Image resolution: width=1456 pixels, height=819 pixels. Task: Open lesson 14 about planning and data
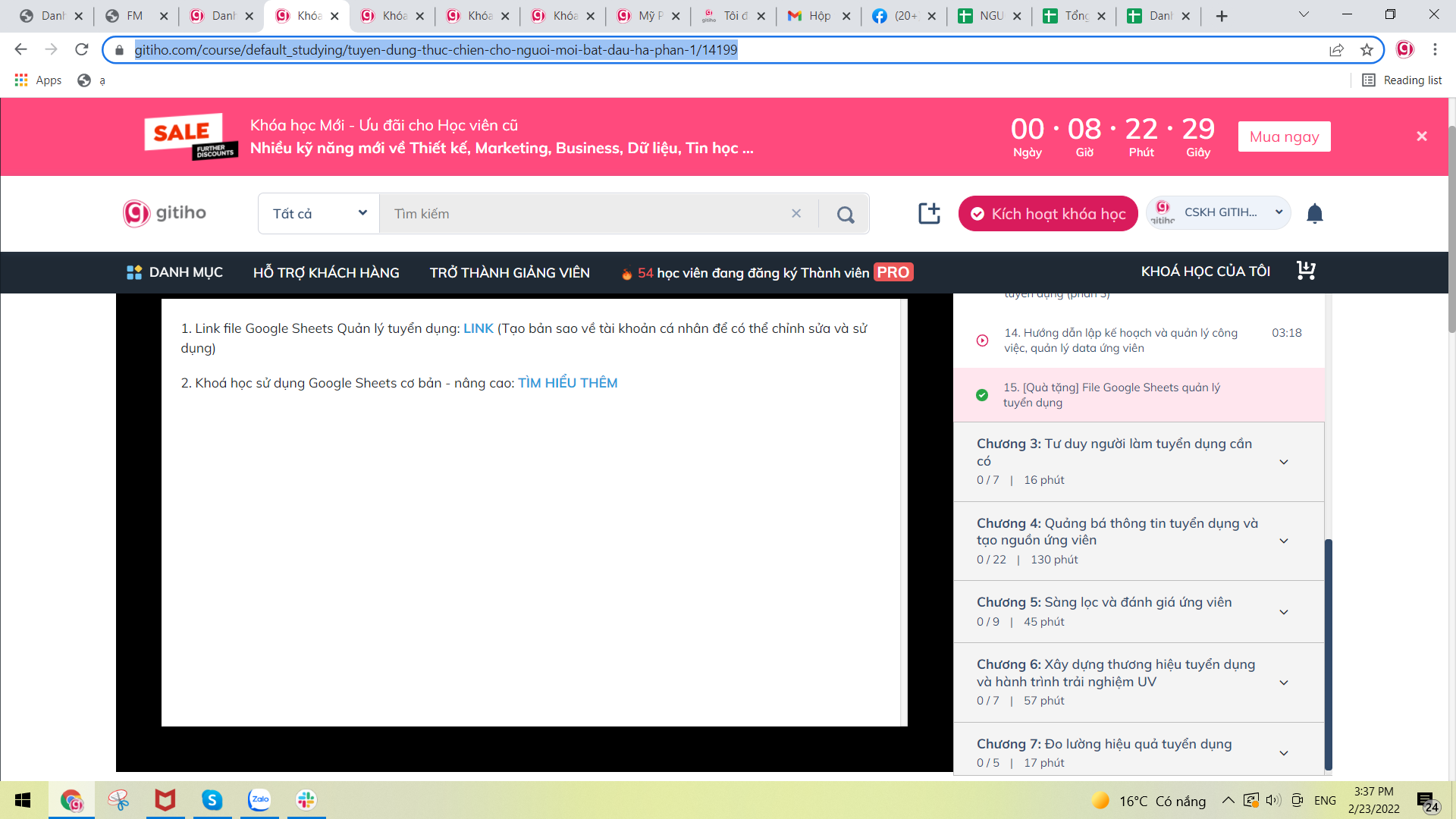pos(1139,340)
